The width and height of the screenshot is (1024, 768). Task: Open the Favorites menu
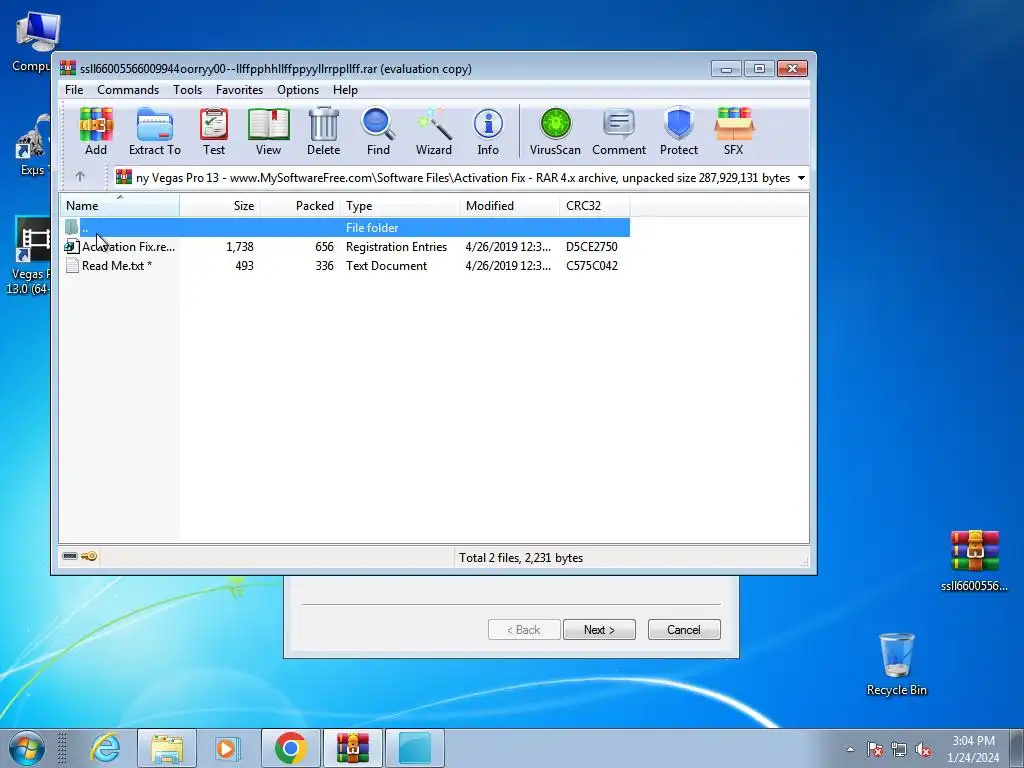coord(239,89)
